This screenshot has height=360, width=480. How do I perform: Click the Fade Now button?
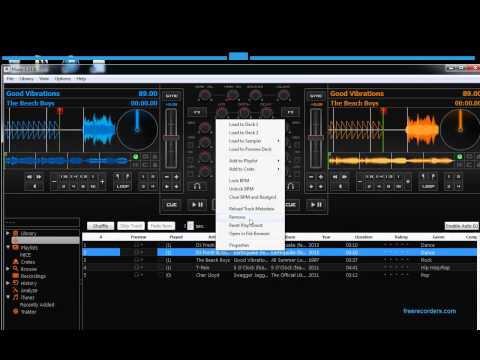pyautogui.click(x=161, y=226)
